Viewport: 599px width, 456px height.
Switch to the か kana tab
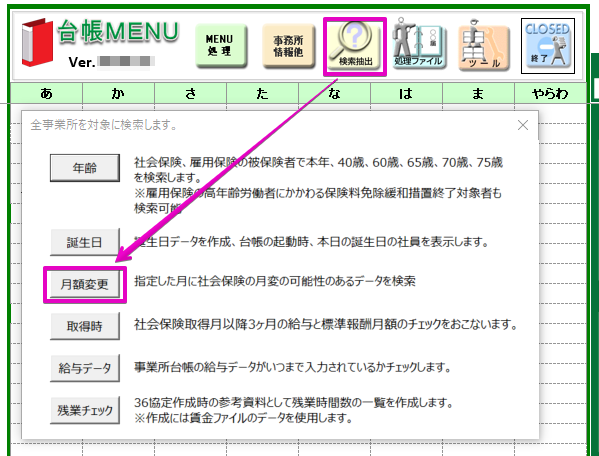pos(118,93)
